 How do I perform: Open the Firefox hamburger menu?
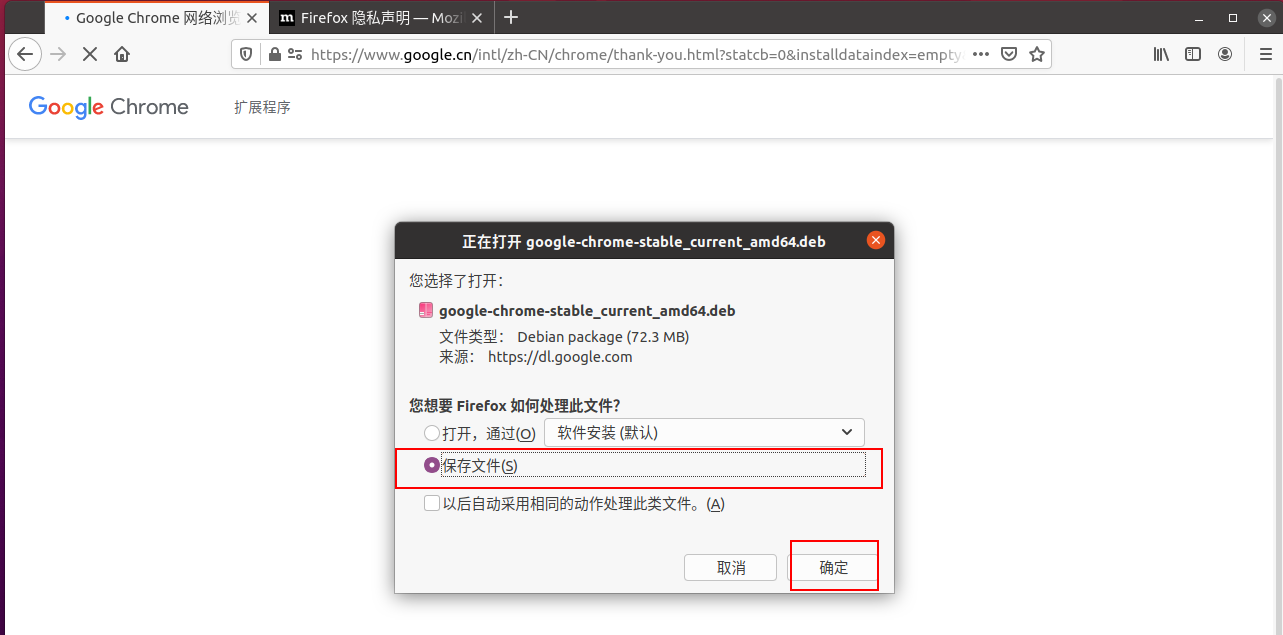pos(1265,54)
